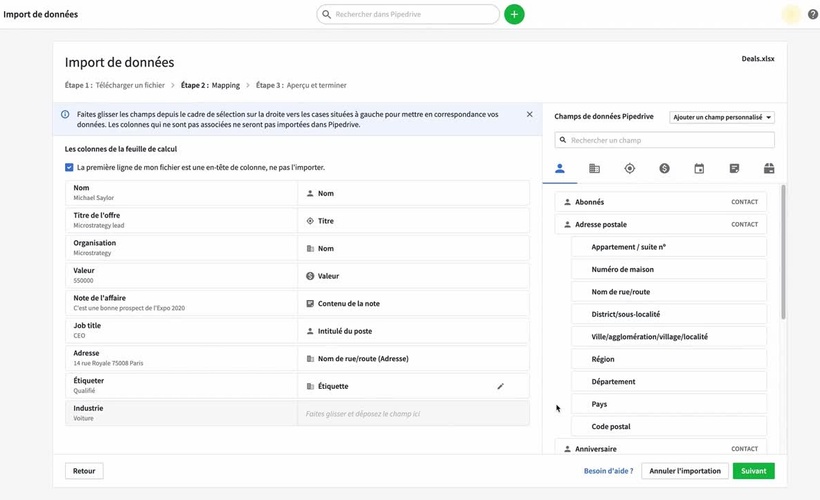Uncheck first row is column header checkbox
820x500 pixels.
pos(69,167)
